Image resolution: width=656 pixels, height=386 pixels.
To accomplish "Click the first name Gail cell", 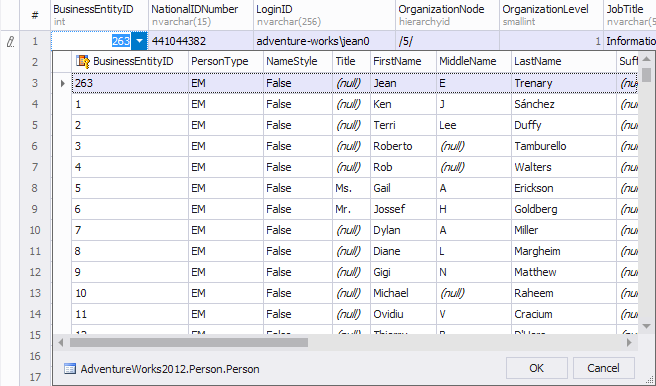I will 403,188.
